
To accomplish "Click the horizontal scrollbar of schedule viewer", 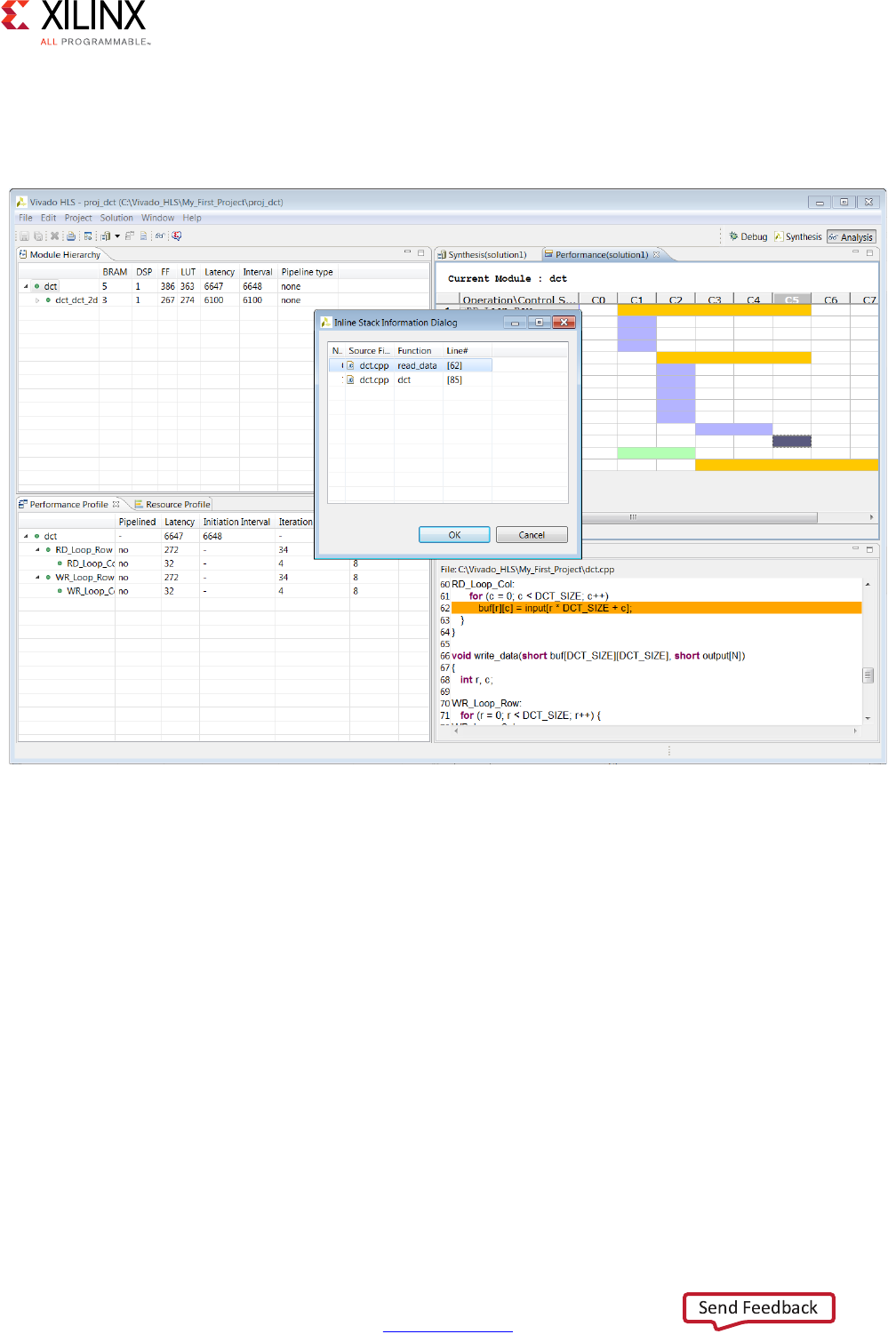I will pyautogui.click(x=699, y=516).
